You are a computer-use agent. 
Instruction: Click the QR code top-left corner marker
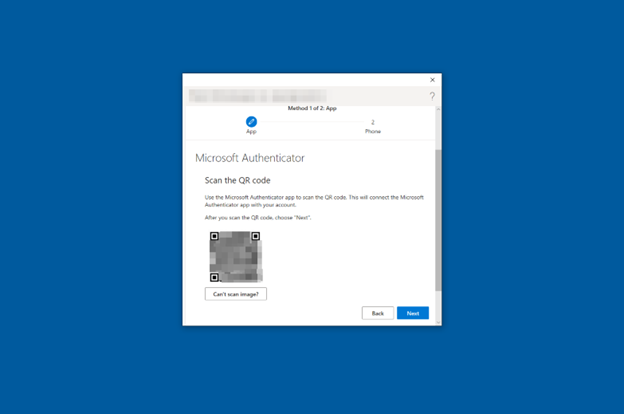[x=215, y=237]
